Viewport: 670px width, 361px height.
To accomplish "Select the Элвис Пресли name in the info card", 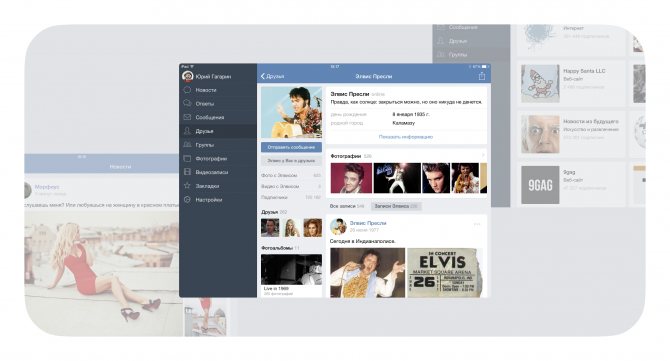I will pos(350,94).
